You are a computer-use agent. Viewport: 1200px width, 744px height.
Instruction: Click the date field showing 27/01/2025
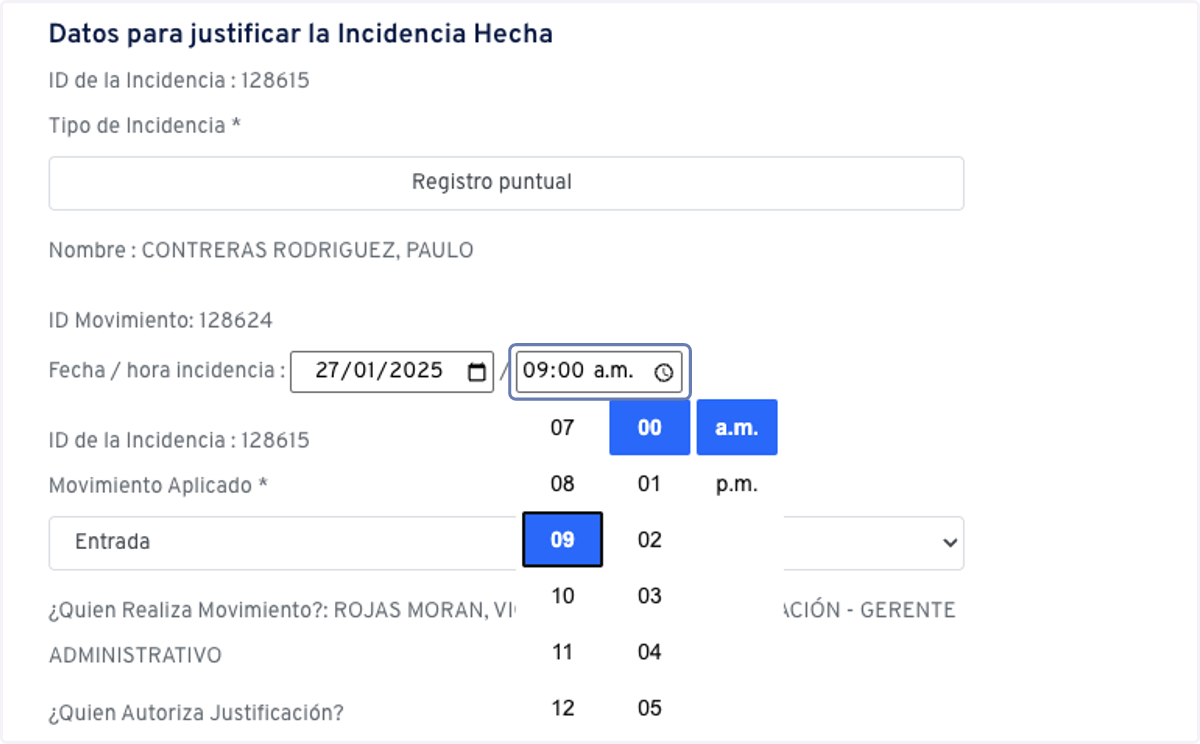point(392,371)
